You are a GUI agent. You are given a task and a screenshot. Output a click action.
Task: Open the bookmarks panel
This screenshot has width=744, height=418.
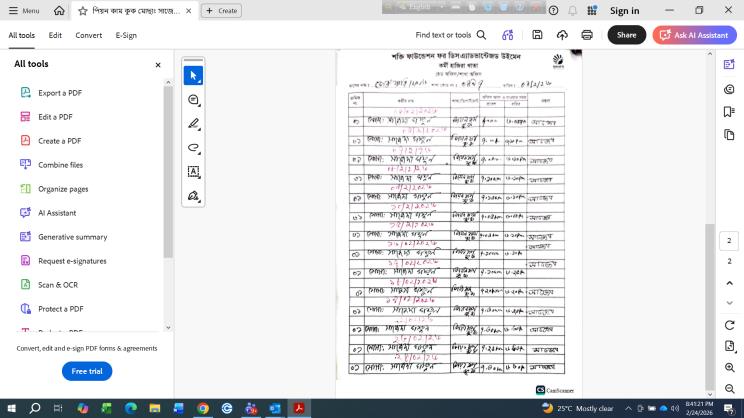pos(729,112)
